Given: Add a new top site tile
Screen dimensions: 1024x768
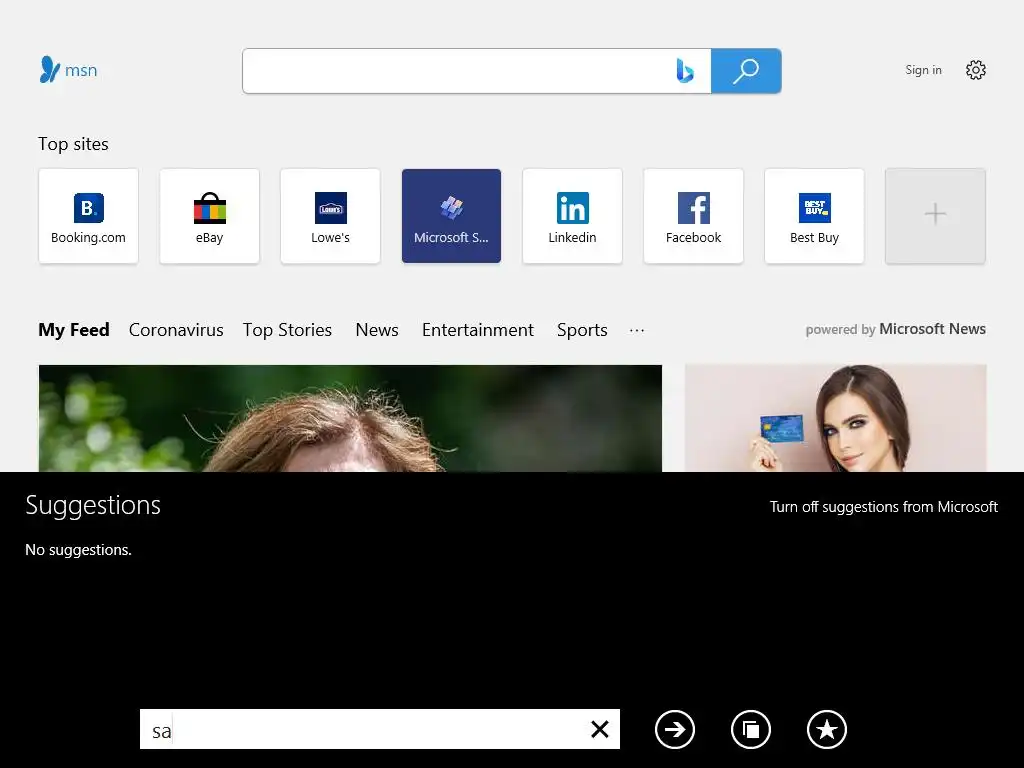Looking at the screenshot, I should pos(935,216).
